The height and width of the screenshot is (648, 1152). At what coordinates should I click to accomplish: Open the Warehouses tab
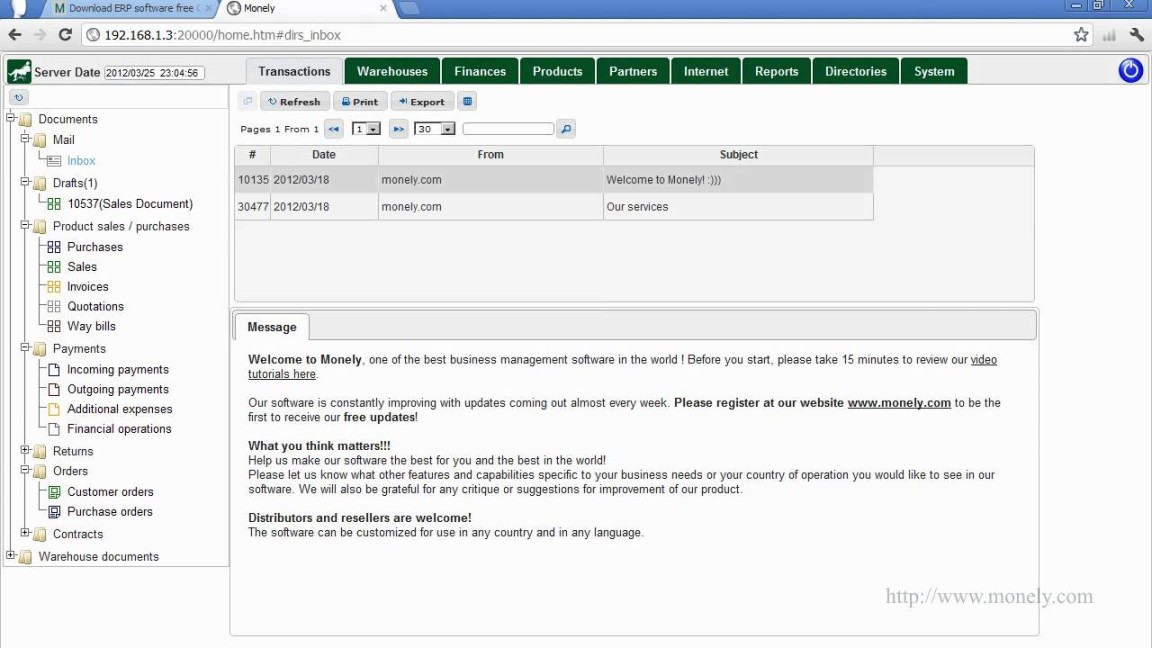[x=392, y=71]
